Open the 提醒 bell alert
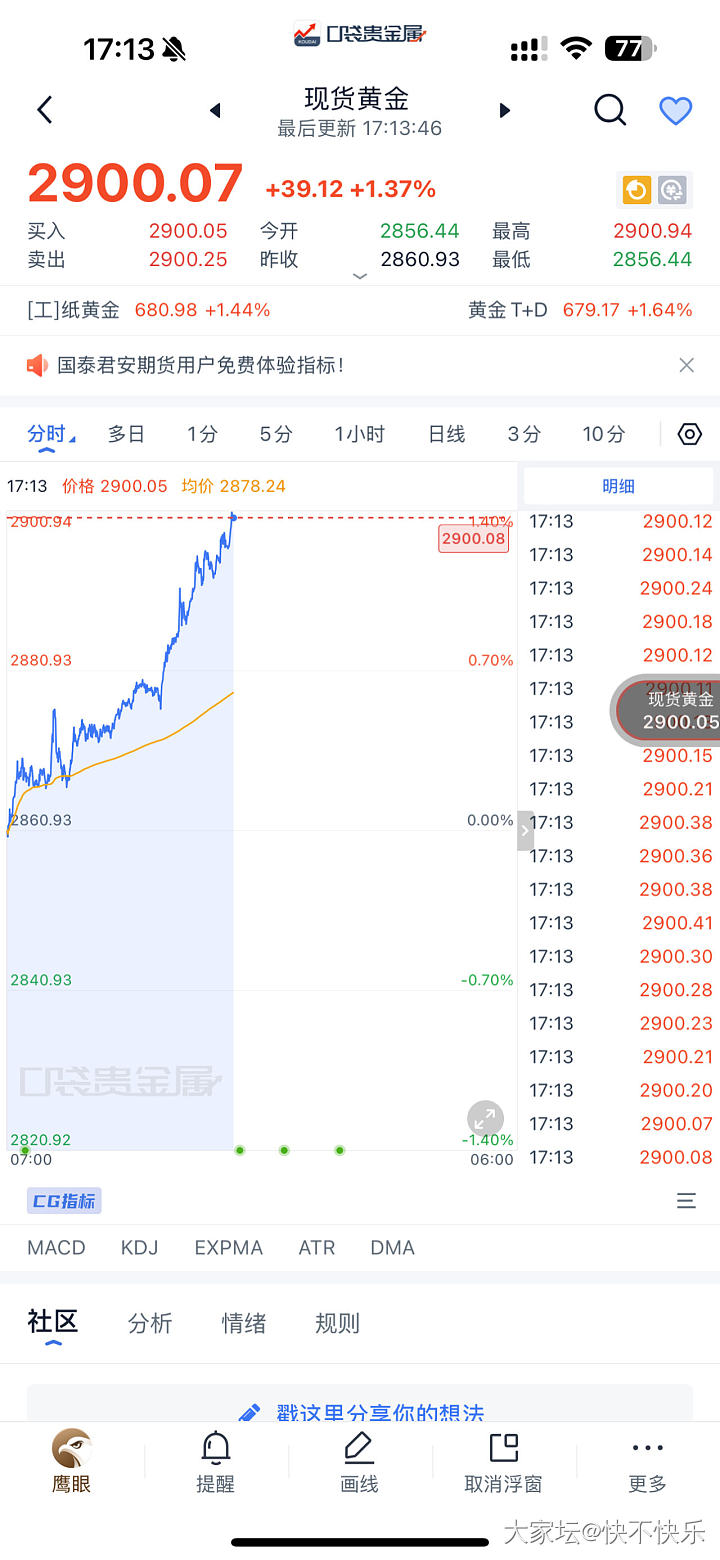The width and height of the screenshot is (720, 1560). click(215, 1461)
